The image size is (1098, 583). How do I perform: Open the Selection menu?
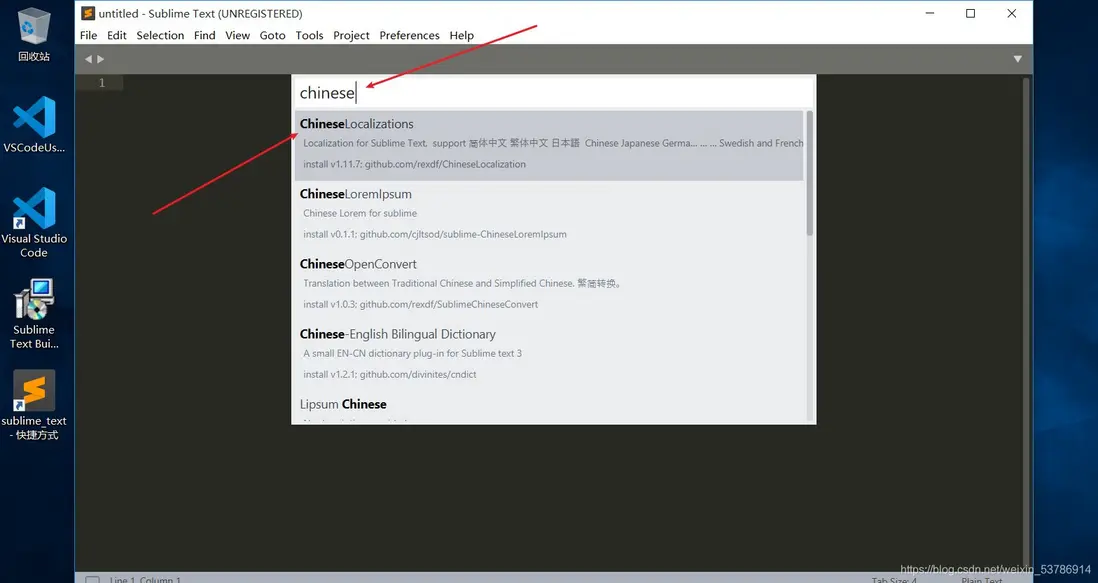click(x=160, y=35)
